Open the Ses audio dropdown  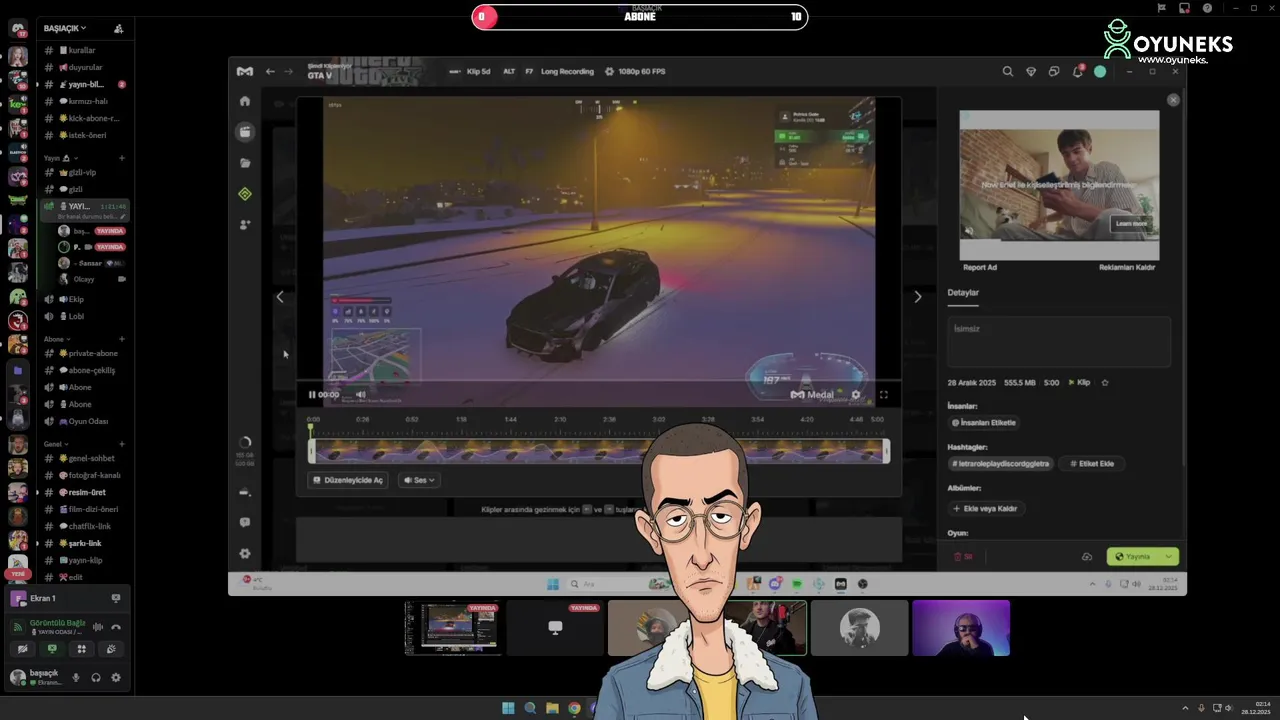[419, 480]
